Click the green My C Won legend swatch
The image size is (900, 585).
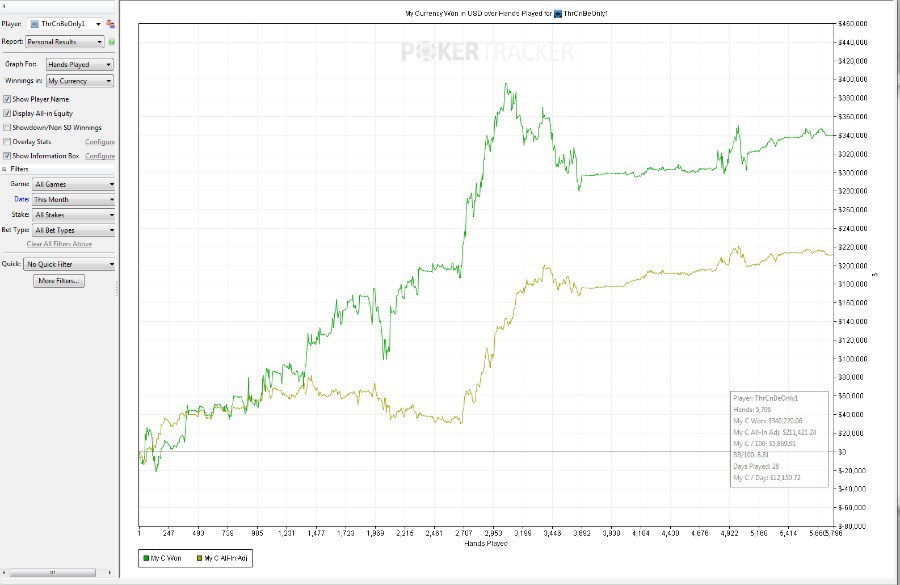click(x=148, y=559)
